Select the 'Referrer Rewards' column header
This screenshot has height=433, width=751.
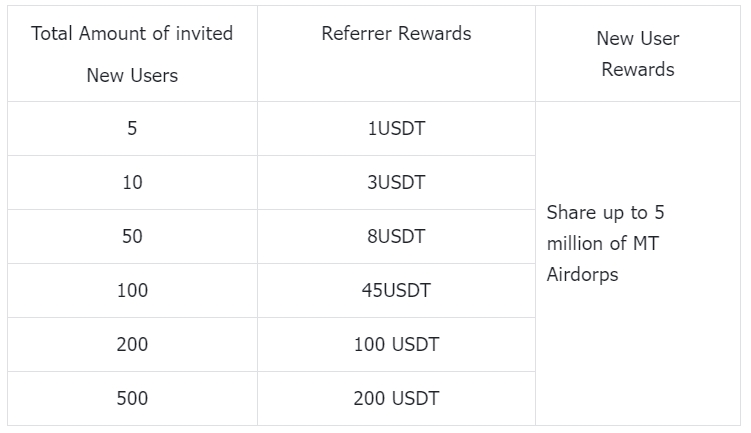(x=396, y=34)
